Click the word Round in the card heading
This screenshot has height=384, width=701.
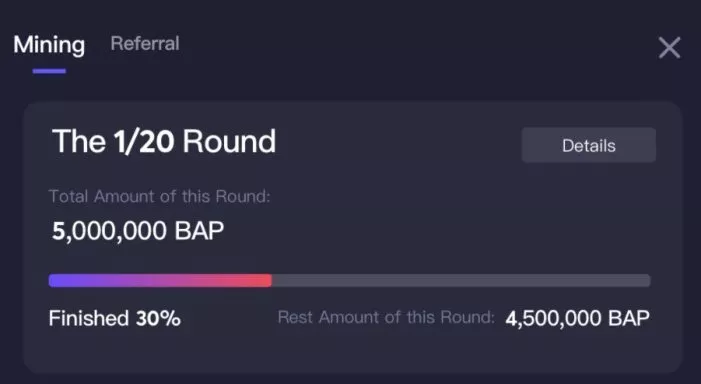click(229, 142)
